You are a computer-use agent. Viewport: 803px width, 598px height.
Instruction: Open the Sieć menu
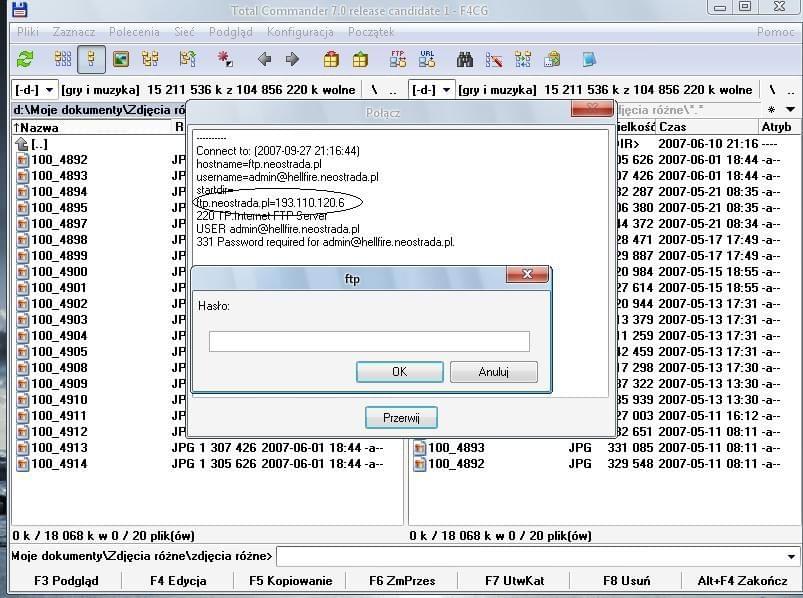[184, 32]
